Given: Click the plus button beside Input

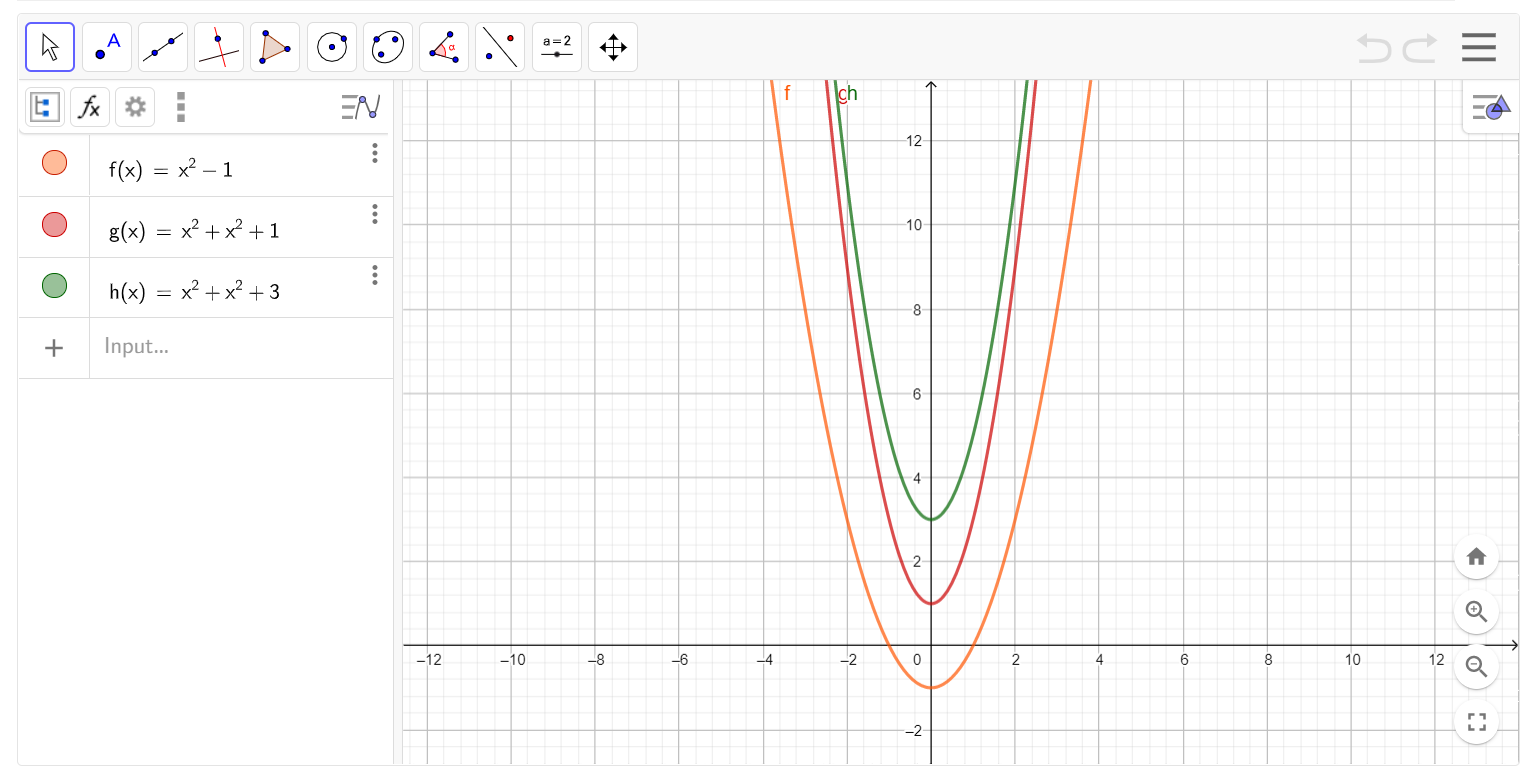Looking at the screenshot, I should click(54, 348).
